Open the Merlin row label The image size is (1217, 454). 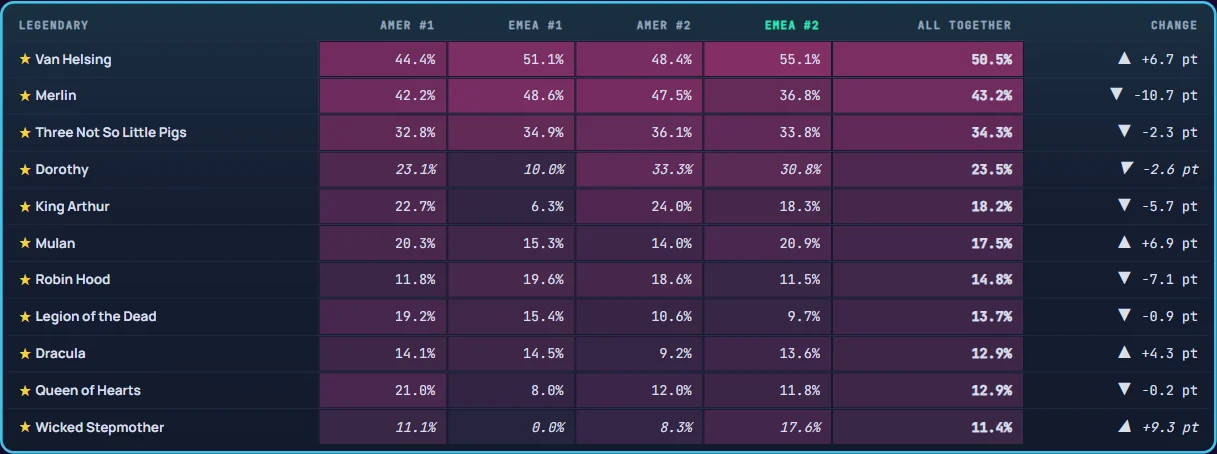56,96
